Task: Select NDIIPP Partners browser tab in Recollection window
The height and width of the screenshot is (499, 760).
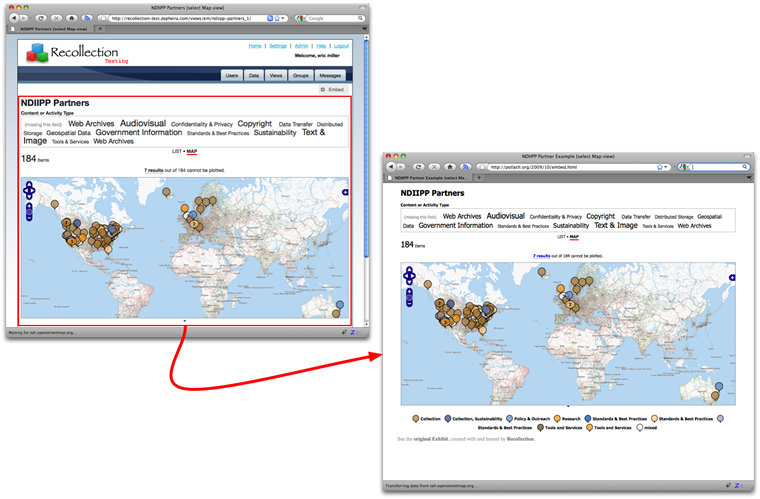Action: (x=50, y=29)
